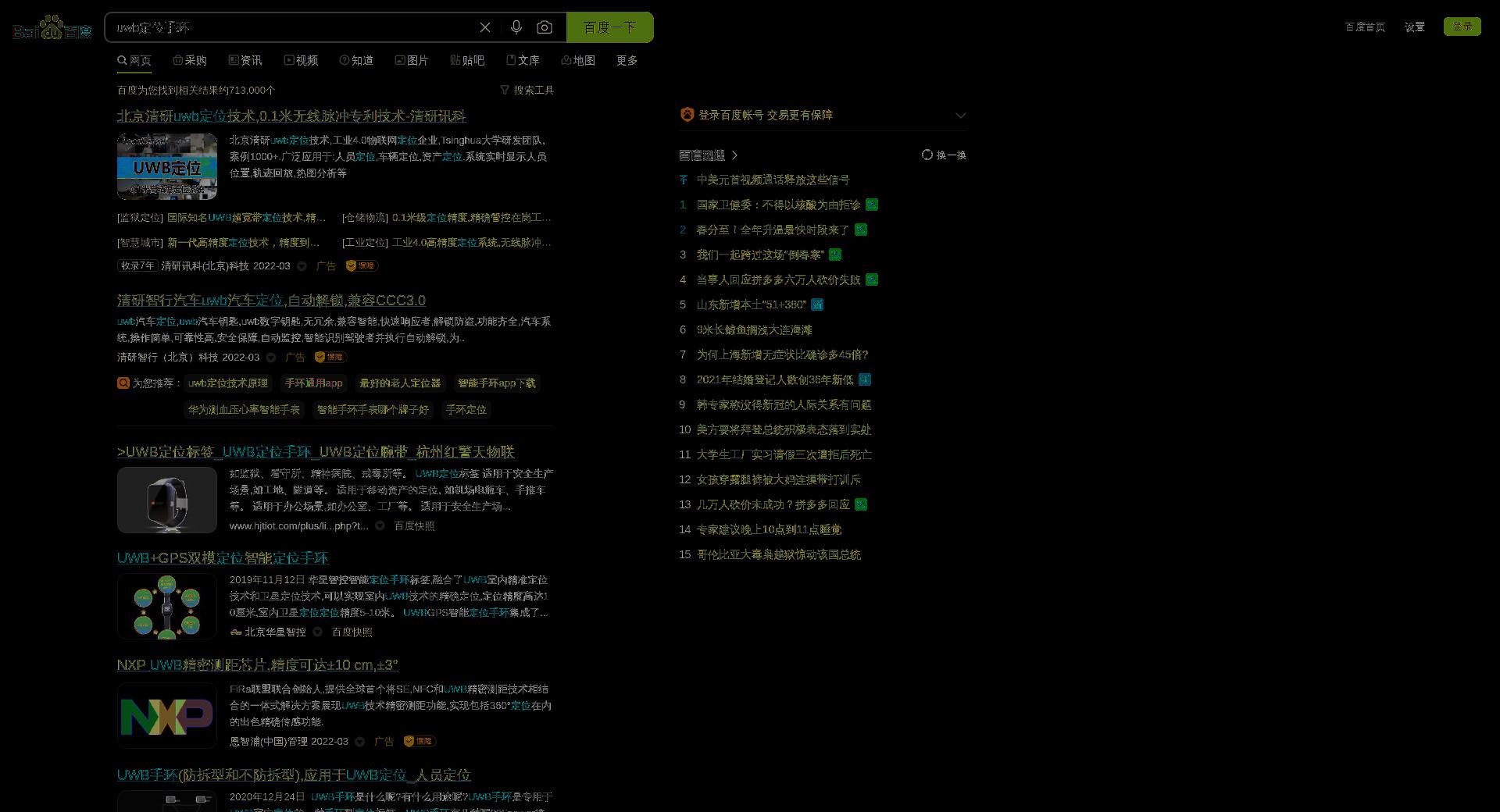The height and width of the screenshot is (812, 1500).
Task: Click the Baidu logo
Action: (x=52, y=28)
